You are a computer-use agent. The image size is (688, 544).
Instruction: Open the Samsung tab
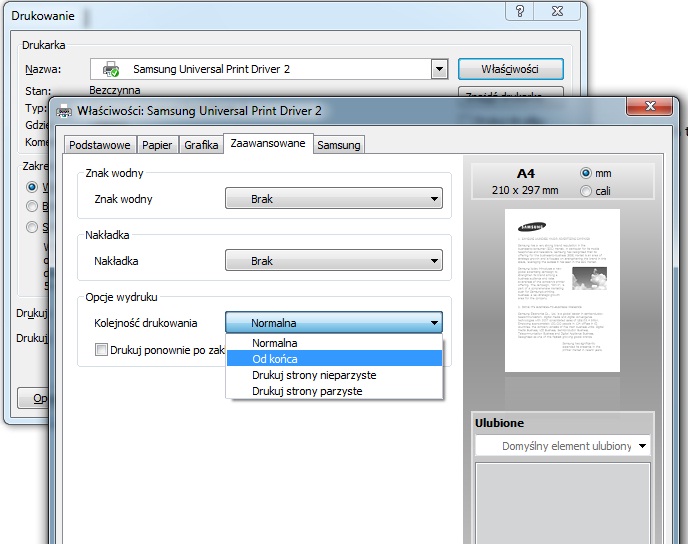(339, 145)
